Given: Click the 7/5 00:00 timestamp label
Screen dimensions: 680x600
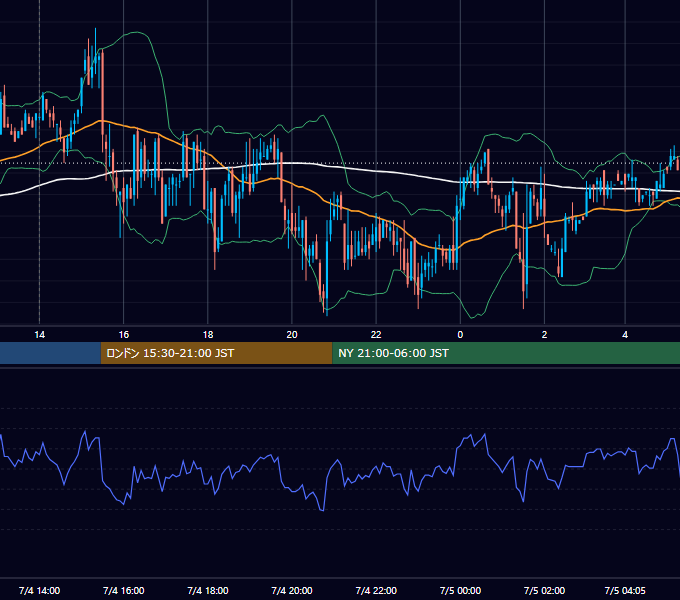Looking at the screenshot, I should [x=460, y=590].
